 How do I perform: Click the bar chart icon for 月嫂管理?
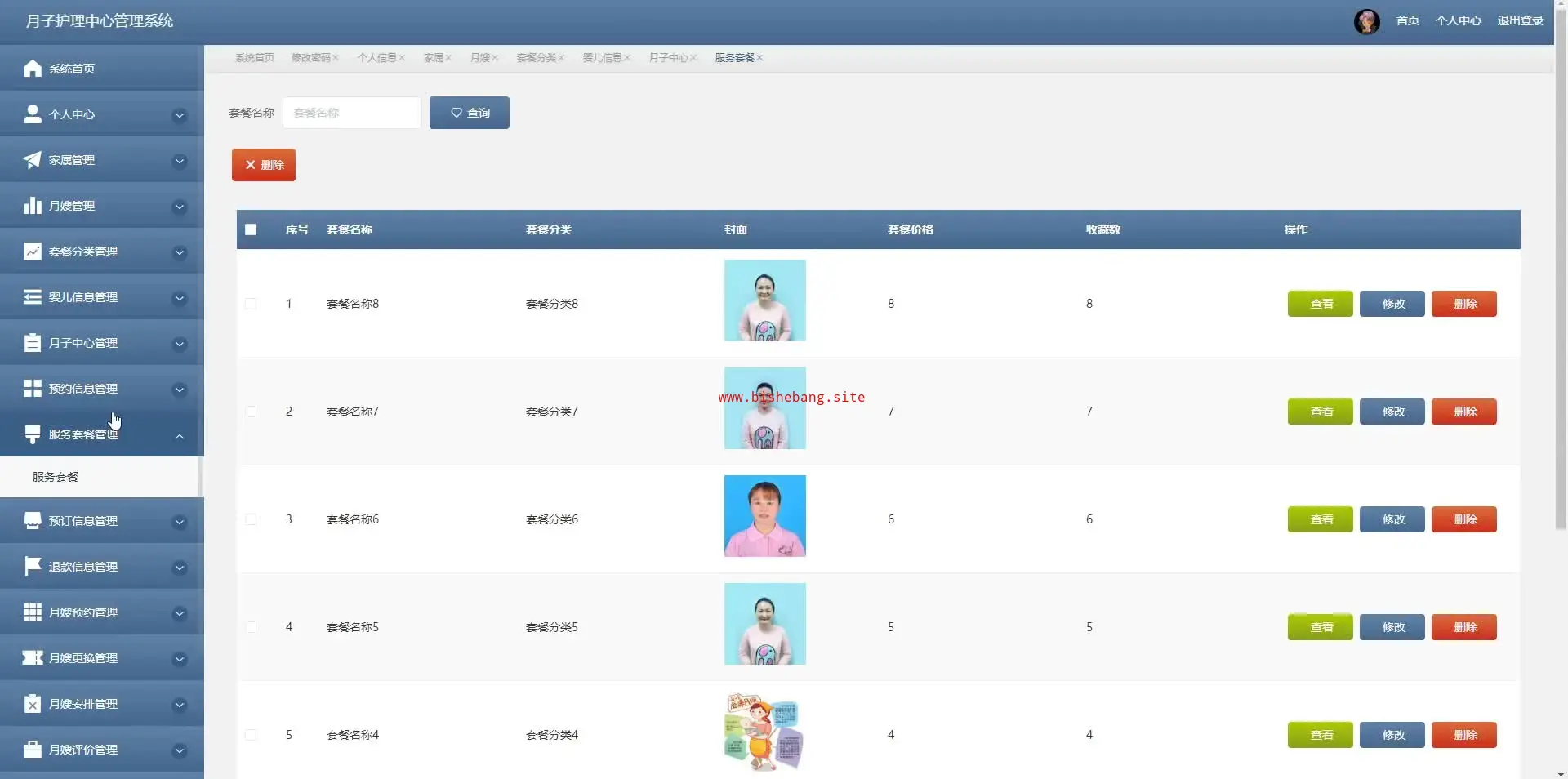tap(33, 206)
